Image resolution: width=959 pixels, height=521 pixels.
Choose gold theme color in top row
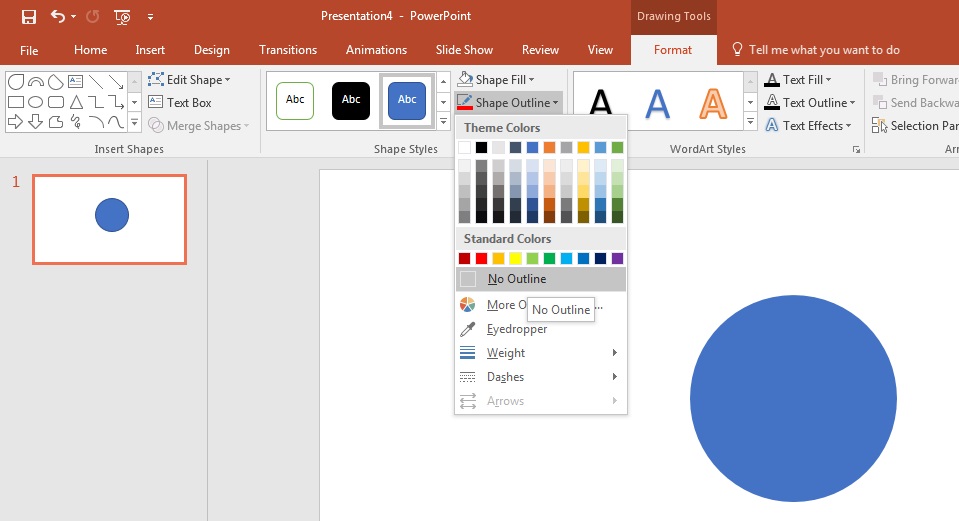583,147
